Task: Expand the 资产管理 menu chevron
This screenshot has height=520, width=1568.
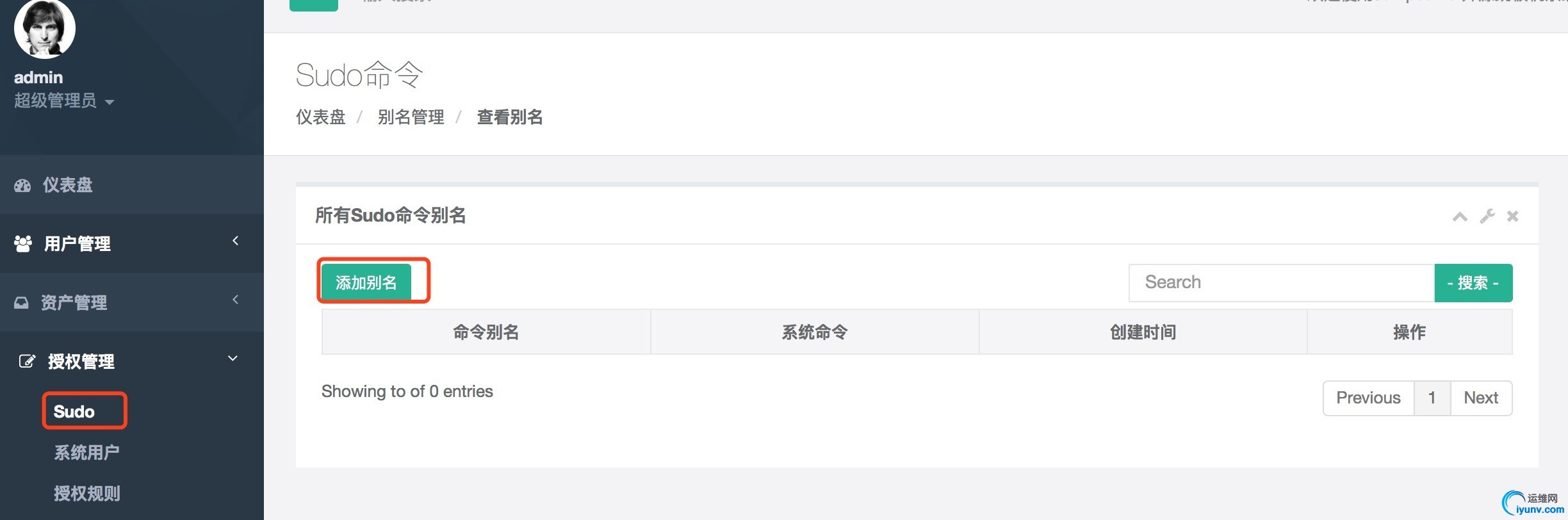Action: pos(235,300)
